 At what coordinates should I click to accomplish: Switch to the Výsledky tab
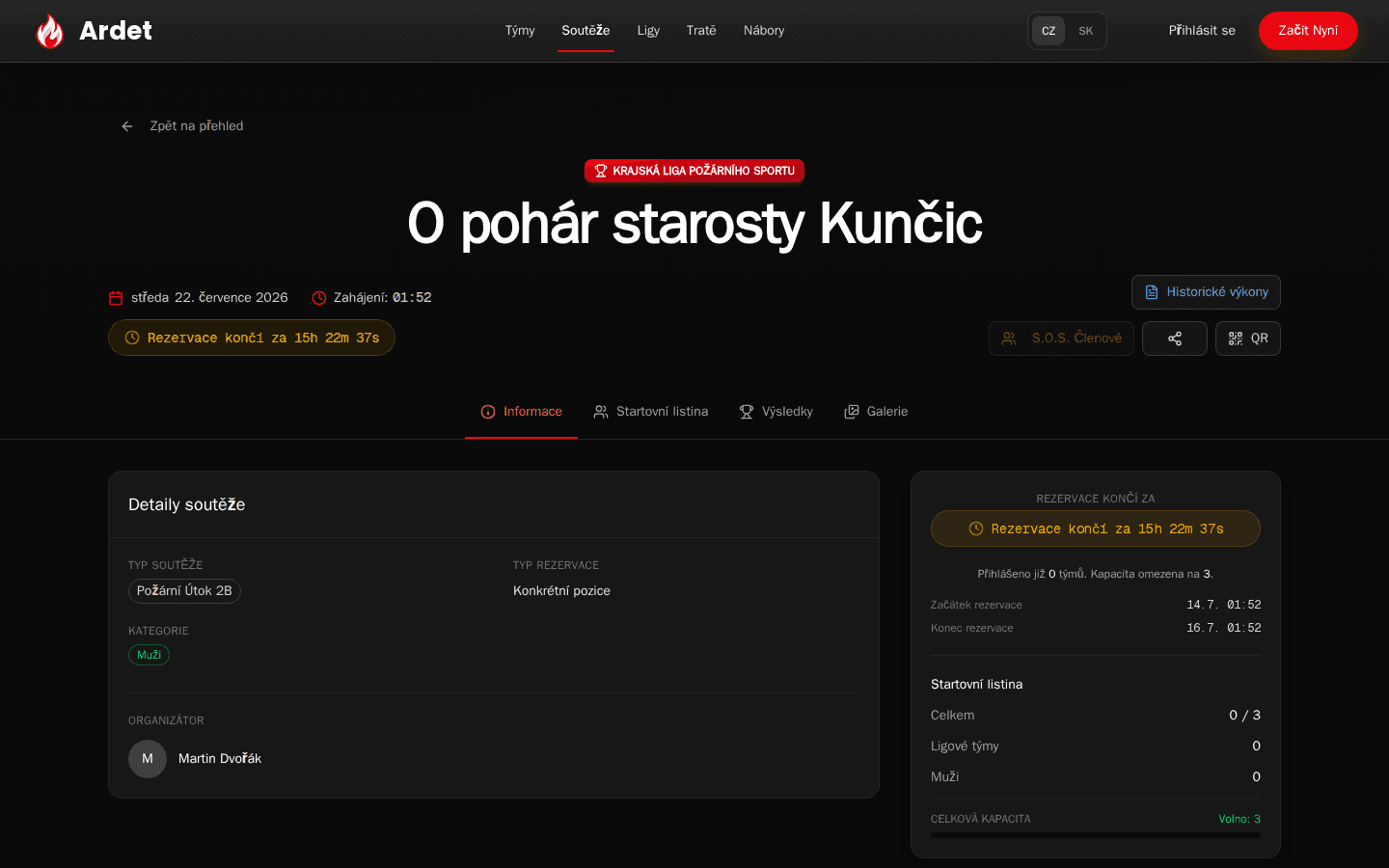(776, 412)
